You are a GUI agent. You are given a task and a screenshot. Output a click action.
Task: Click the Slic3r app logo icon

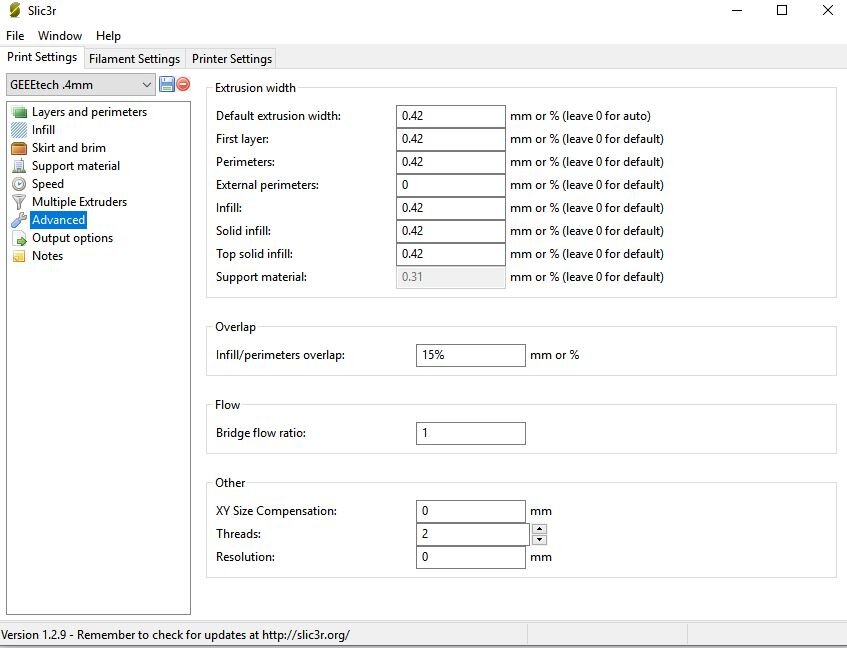coord(15,10)
